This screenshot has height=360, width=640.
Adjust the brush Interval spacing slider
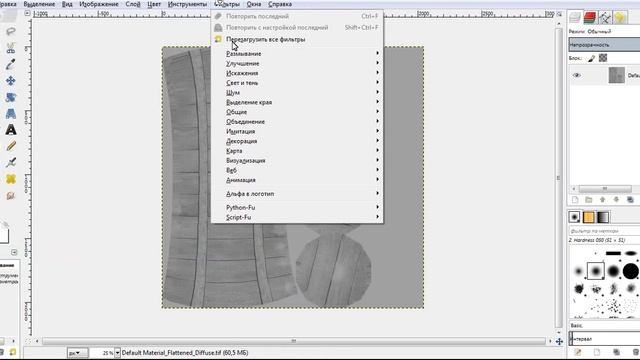604,338
